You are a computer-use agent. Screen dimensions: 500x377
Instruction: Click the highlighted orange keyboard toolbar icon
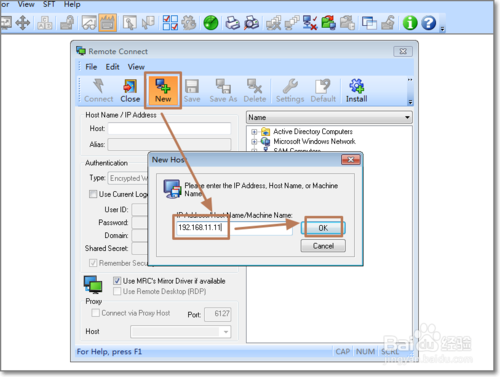point(107,23)
